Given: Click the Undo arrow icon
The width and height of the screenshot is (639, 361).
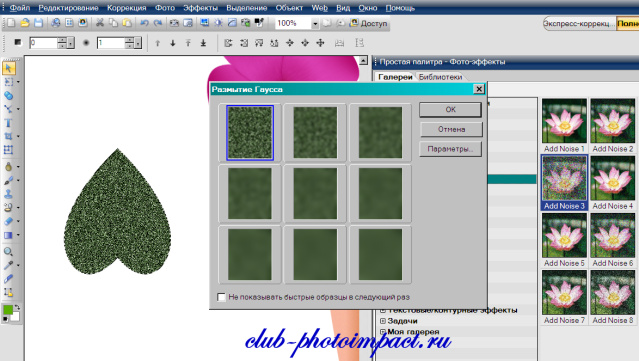Looking at the screenshot, I should (x=144, y=23).
